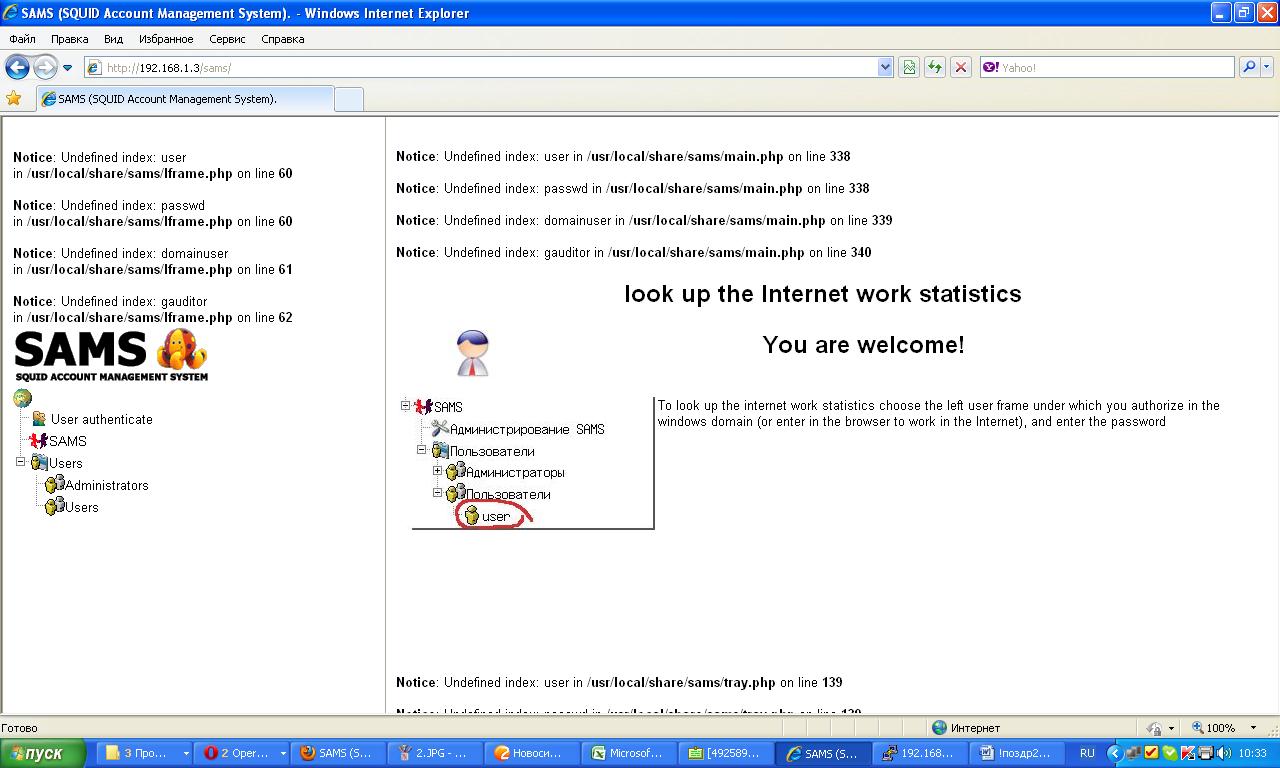Screen dimensions: 1280x768
Task: Collapse the Users branch minus box
Action: [x=20, y=462]
